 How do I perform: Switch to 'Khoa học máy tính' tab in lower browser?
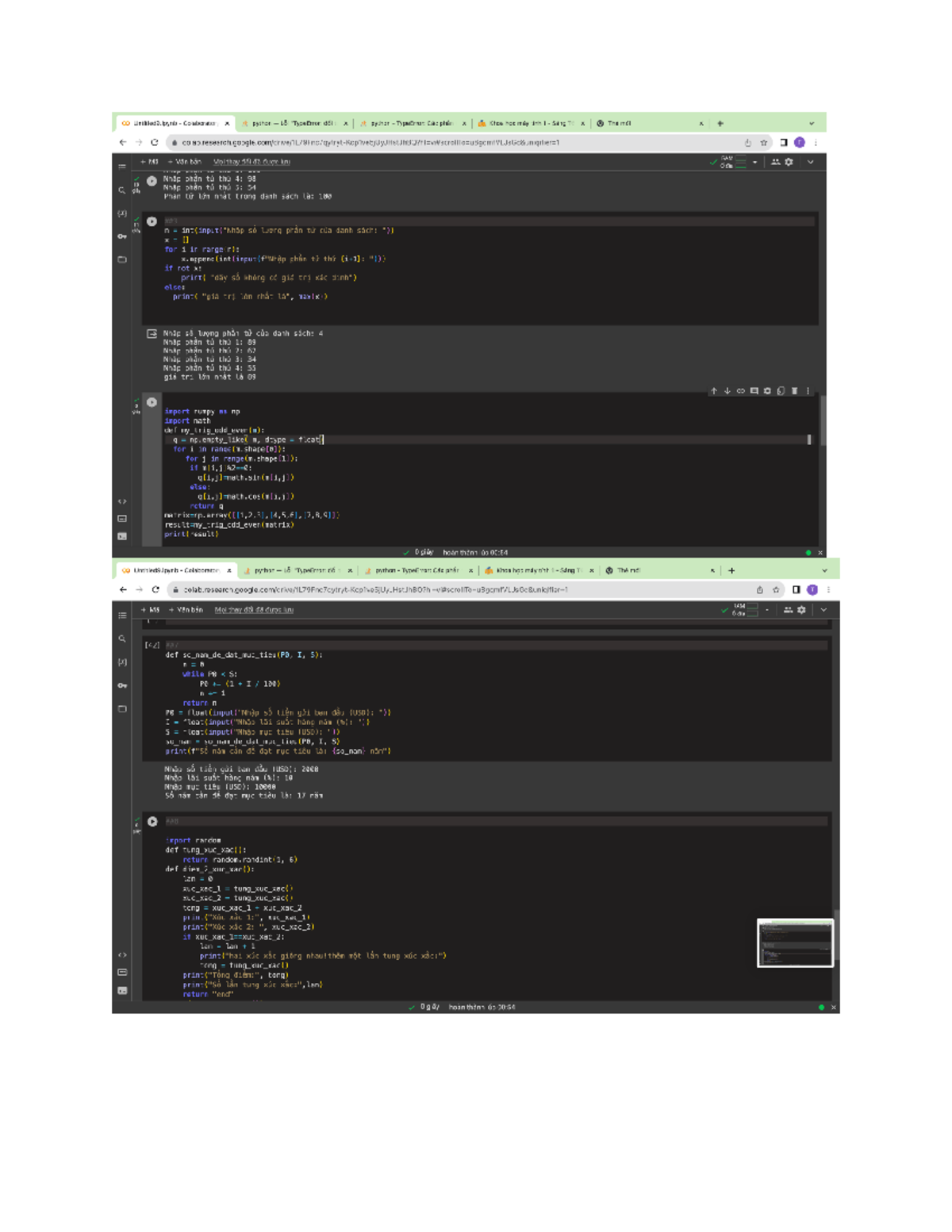point(539,570)
